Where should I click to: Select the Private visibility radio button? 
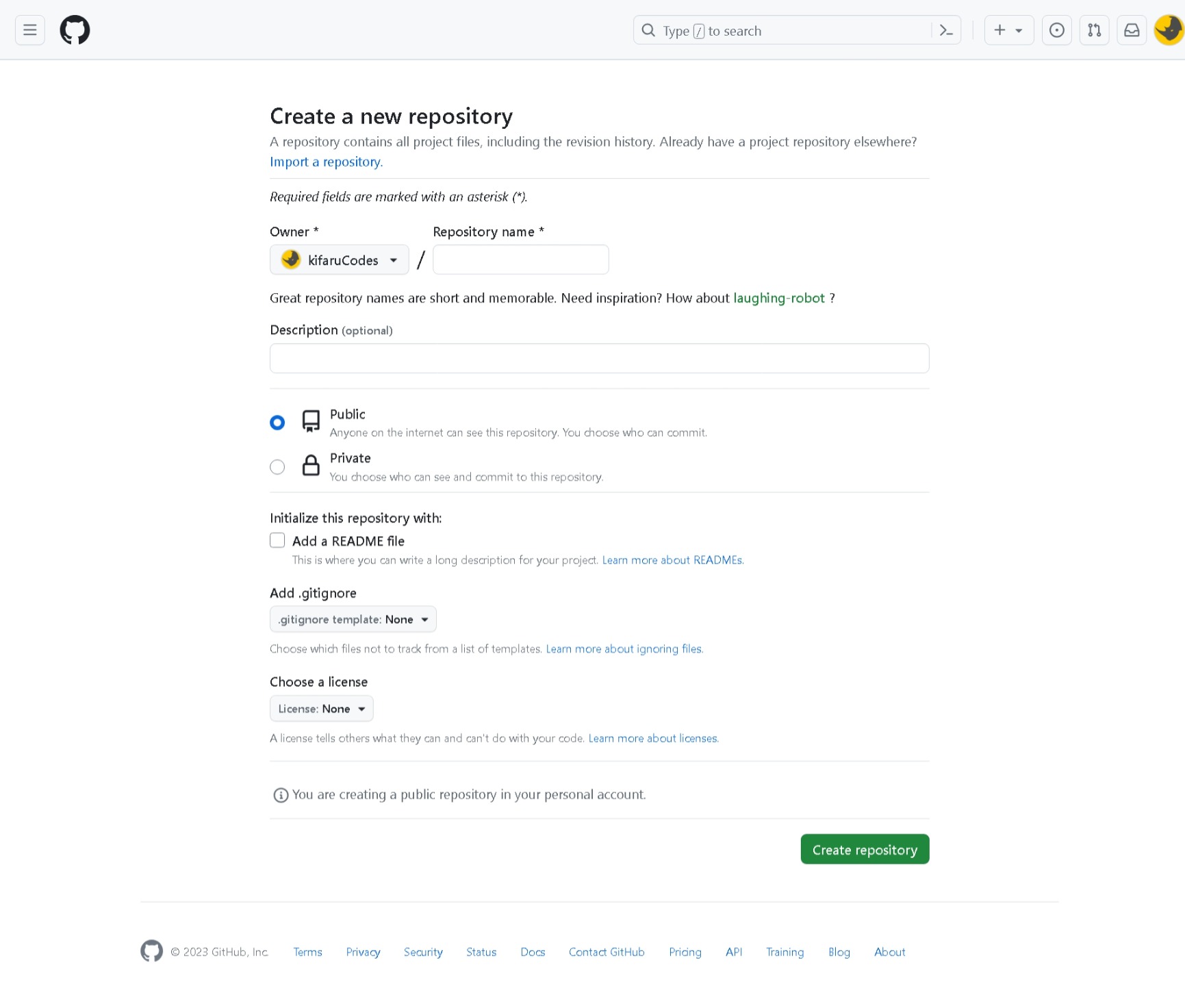(277, 467)
